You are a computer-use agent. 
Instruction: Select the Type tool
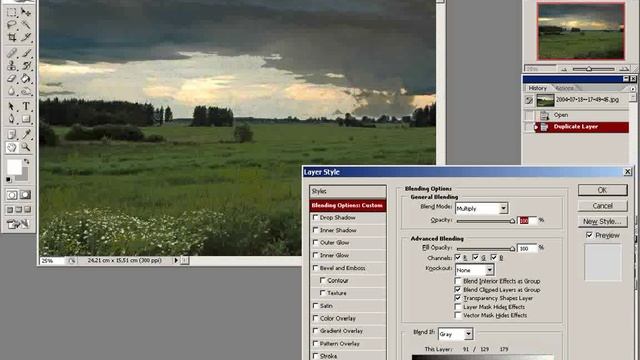[x=26, y=106]
